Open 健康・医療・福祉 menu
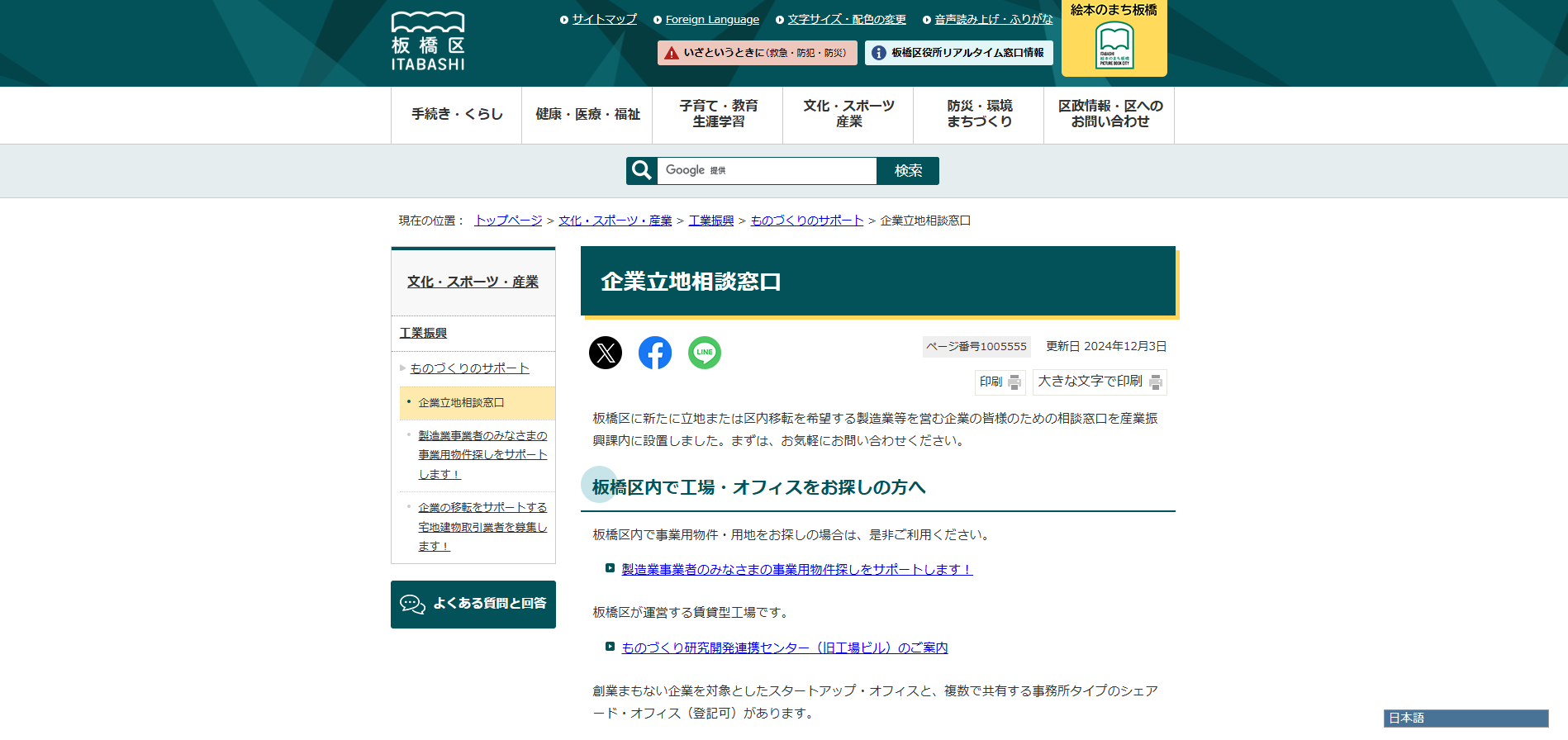The width and height of the screenshot is (1568, 740). pyautogui.click(x=587, y=115)
